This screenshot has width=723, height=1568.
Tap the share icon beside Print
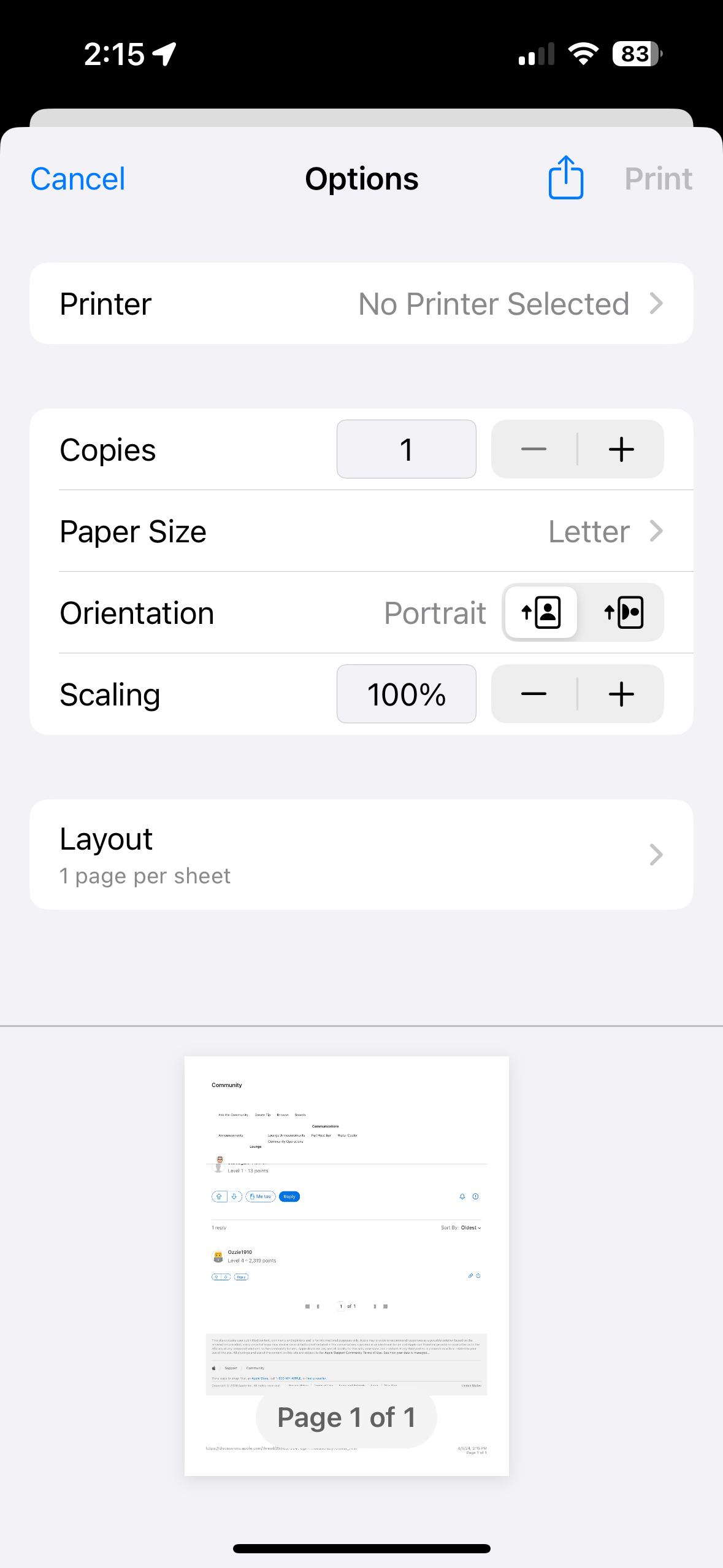click(565, 178)
